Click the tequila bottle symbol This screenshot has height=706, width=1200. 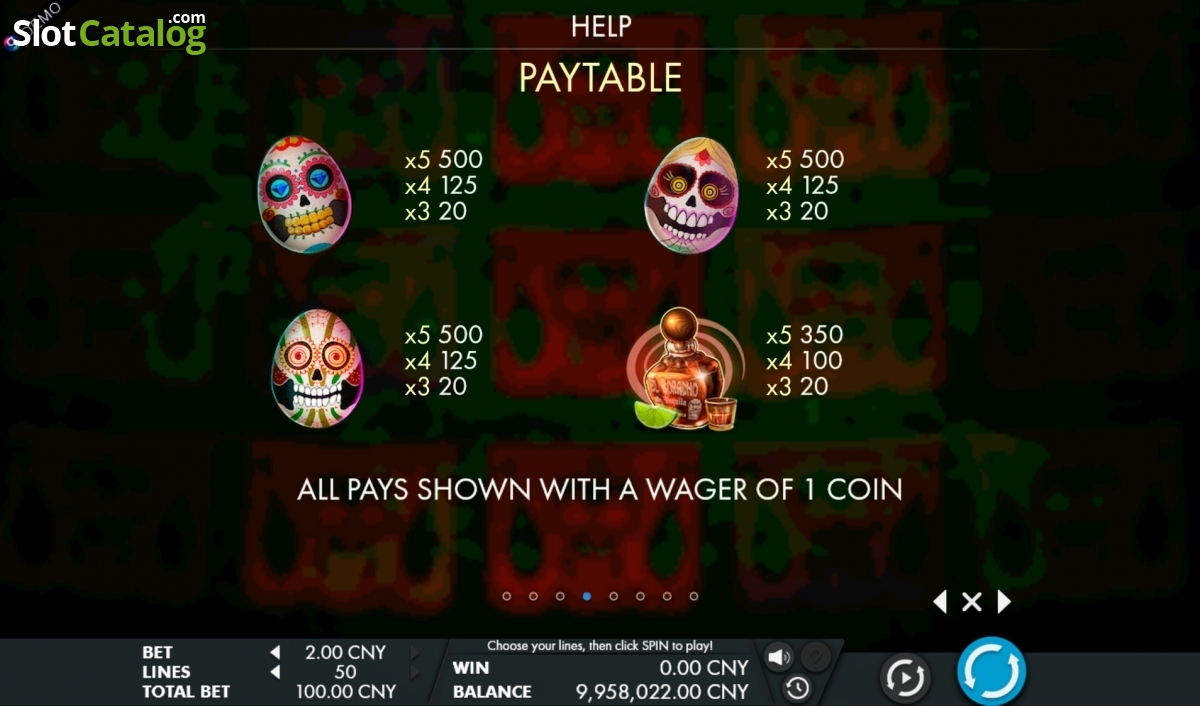pyautogui.click(x=686, y=369)
